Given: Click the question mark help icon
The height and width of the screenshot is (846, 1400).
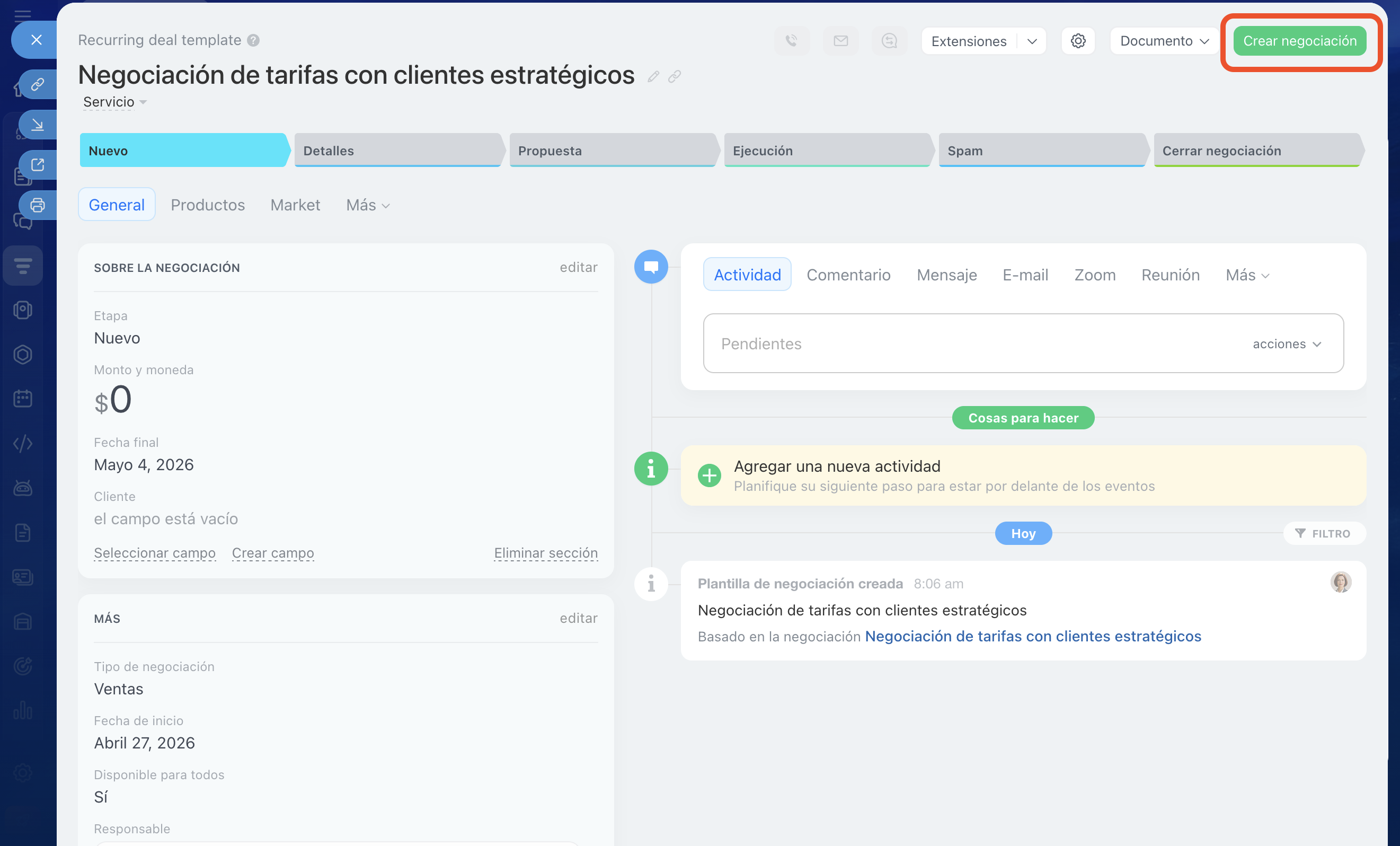Looking at the screenshot, I should click(253, 40).
